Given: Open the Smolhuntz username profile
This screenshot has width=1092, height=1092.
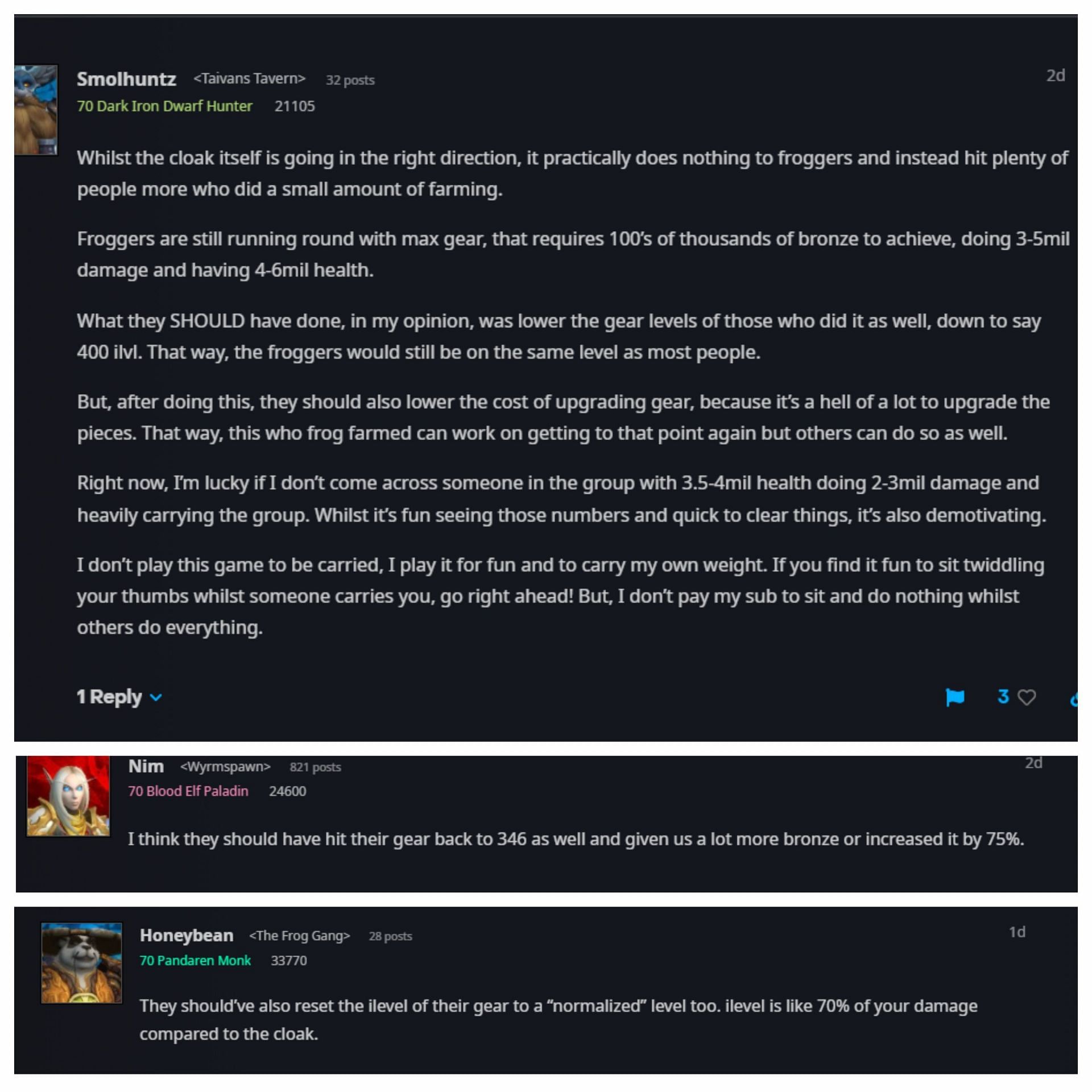Looking at the screenshot, I should click(x=126, y=79).
